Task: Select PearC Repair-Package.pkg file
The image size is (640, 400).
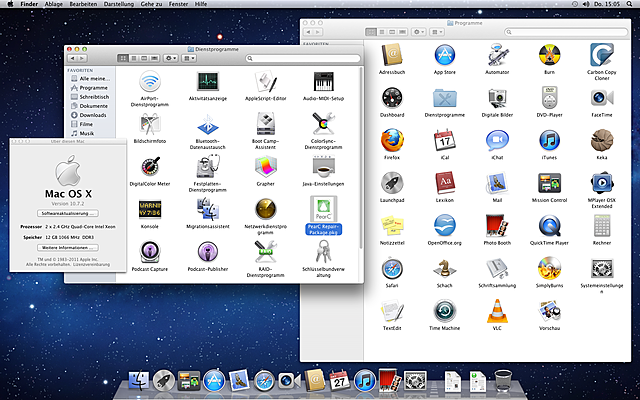Action: pos(323,209)
